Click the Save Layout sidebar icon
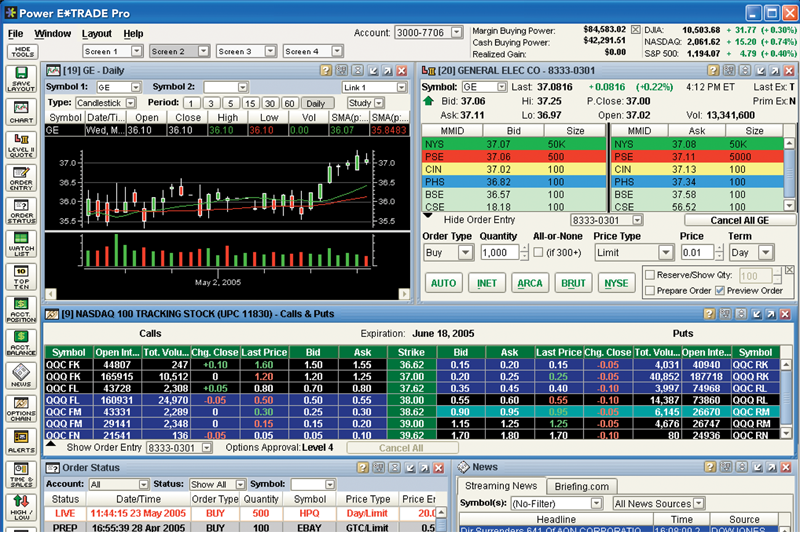 21,79
